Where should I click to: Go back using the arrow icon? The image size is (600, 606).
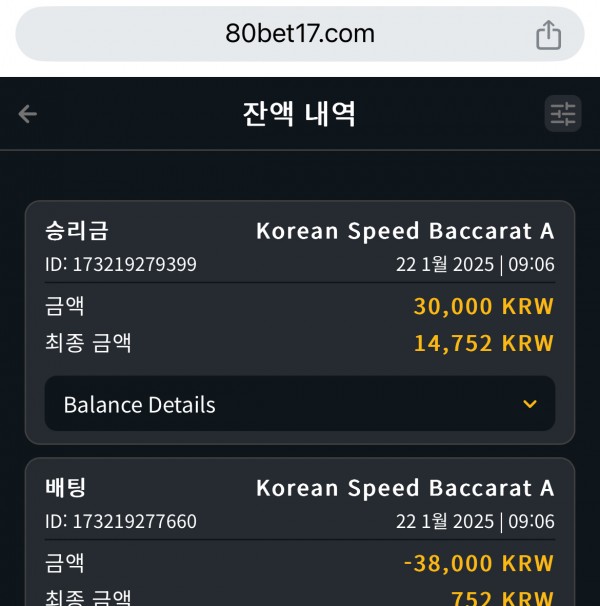[27, 114]
